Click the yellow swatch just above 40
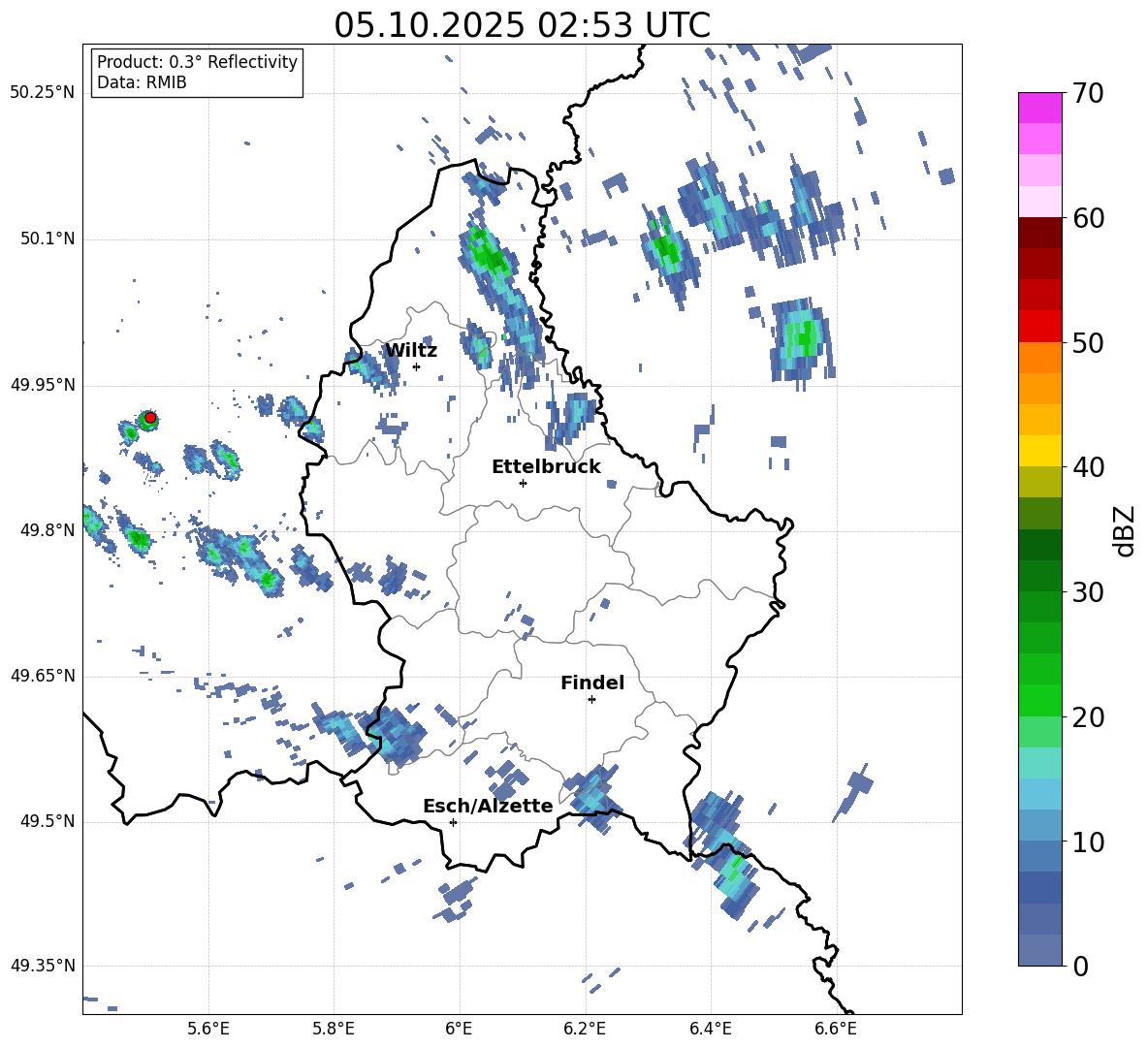The width and height of the screenshot is (1148, 1048). coord(1039,451)
